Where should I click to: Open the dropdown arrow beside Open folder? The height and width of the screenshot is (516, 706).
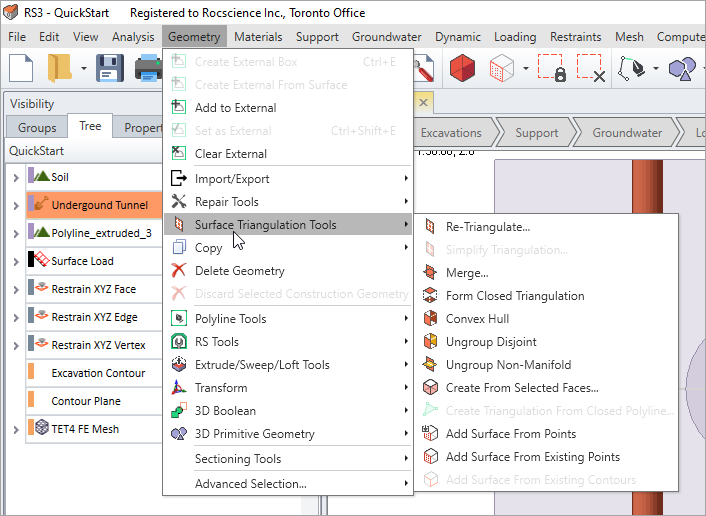pyautogui.click(x=84, y=68)
